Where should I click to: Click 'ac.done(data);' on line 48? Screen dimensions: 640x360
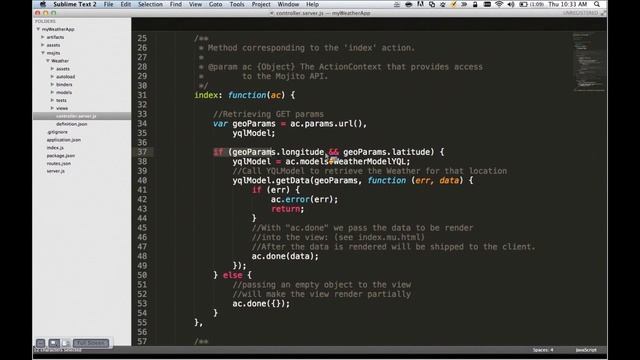pos(285,256)
